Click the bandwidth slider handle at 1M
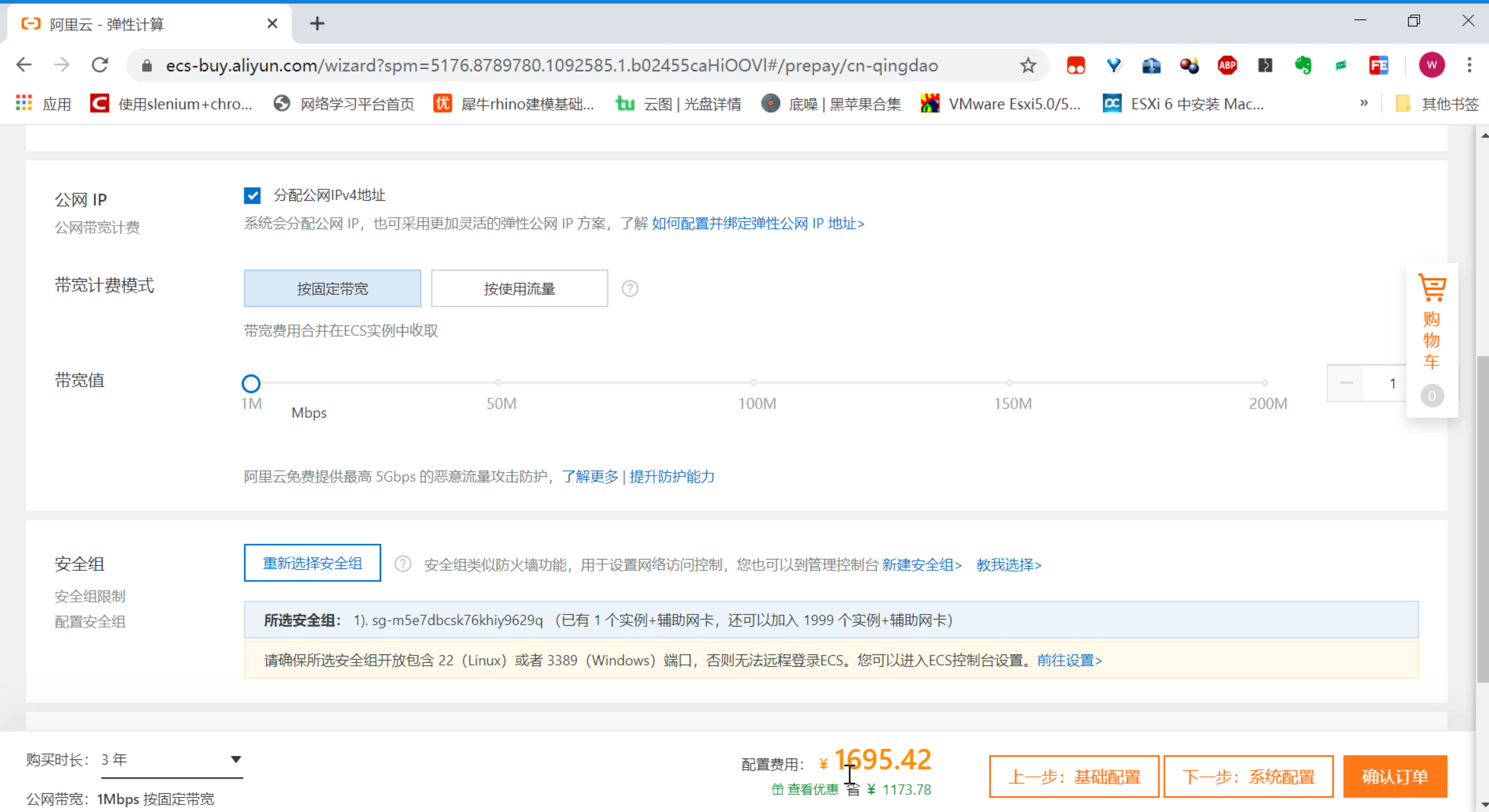Viewport: 1489px width, 812px height. tap(251, 383)
